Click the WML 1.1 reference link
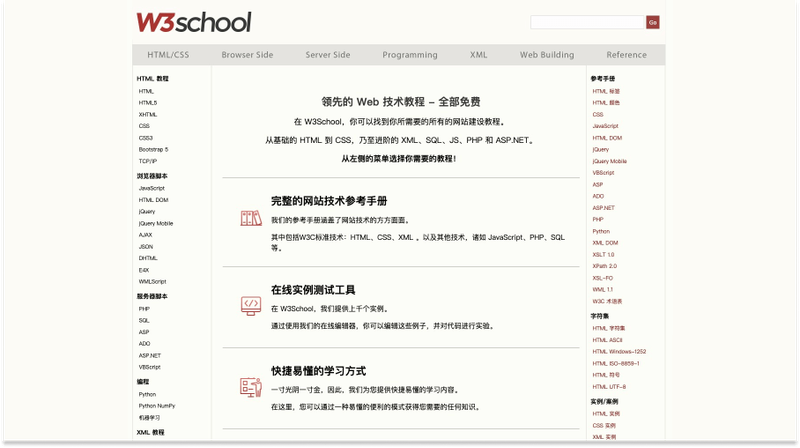Image resolution: width=800 pixels, height=448 pixels. (603, 289)
